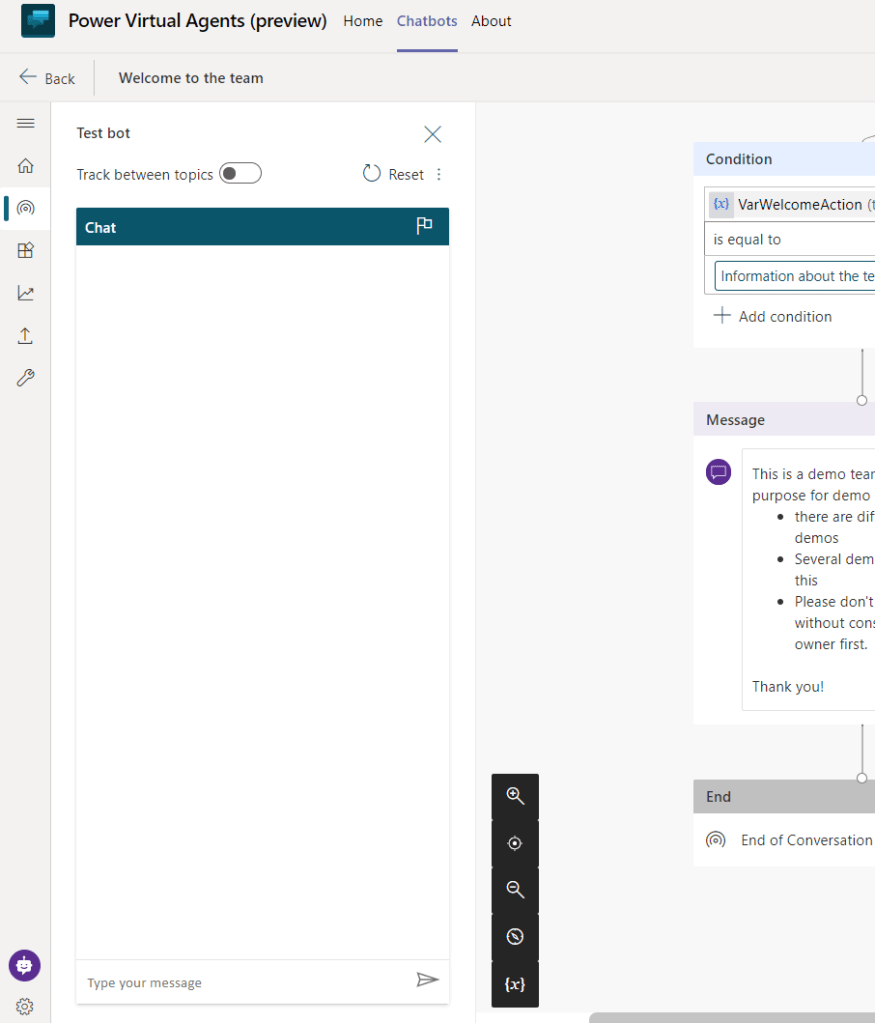Open the Analytics chart icon in sidebar
This screenshot has width=875, height=1023.
(26, 293)
